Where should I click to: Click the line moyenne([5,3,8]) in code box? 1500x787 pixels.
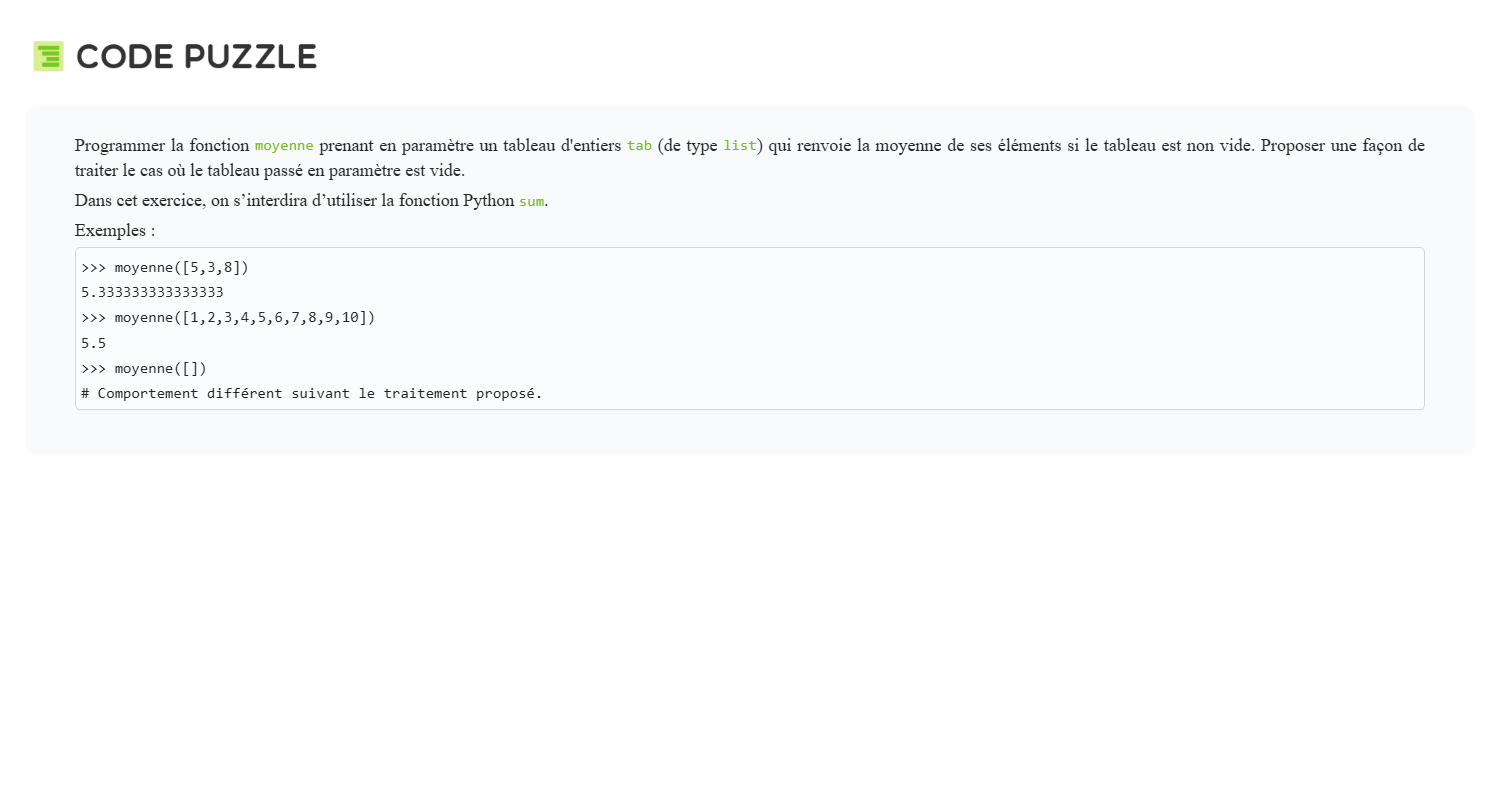(x=165, y=268)
